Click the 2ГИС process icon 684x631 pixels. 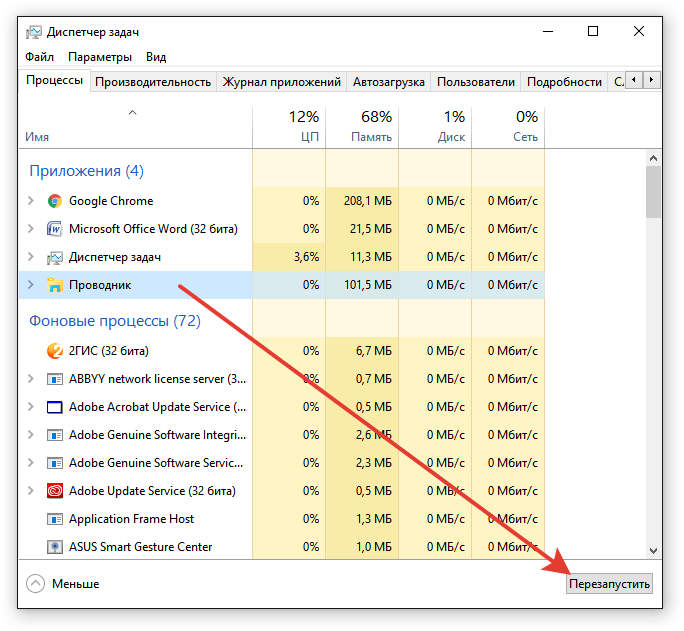tap(55, 351)
